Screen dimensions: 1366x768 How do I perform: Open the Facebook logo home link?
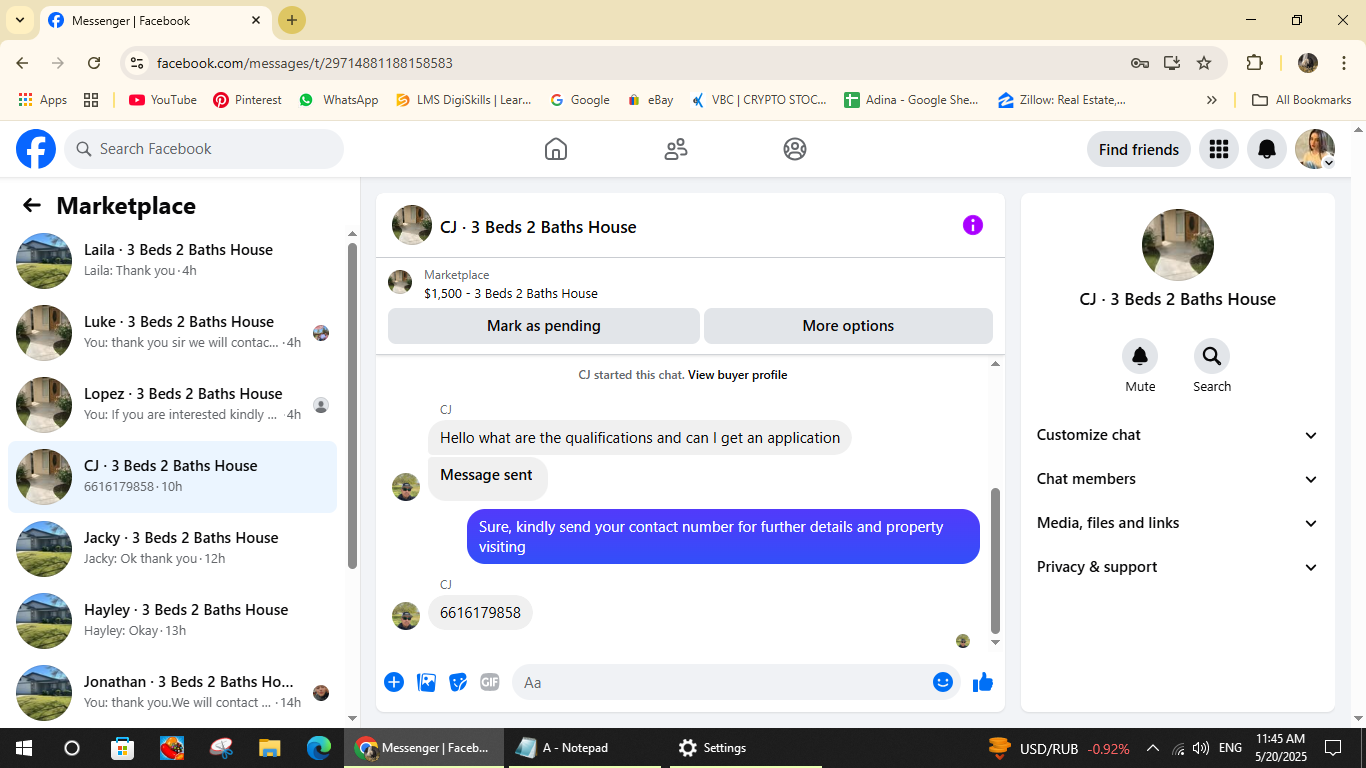click(x=36, y=149)
